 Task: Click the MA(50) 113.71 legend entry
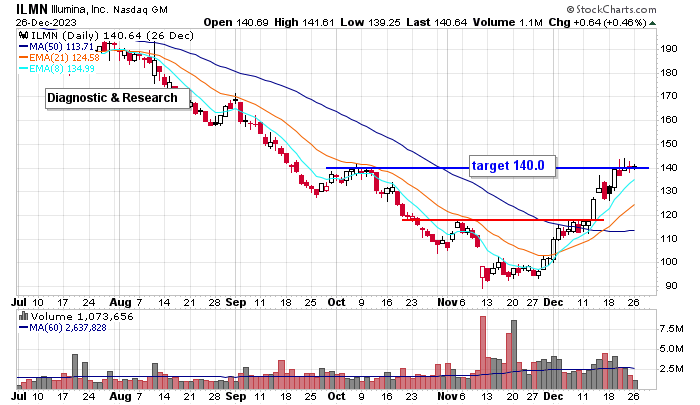(x=56, y=46)
